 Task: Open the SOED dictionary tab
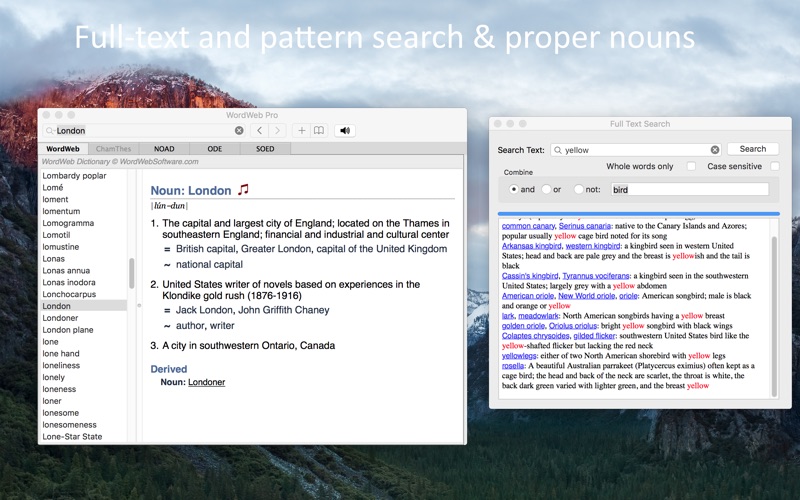(265, 149)
